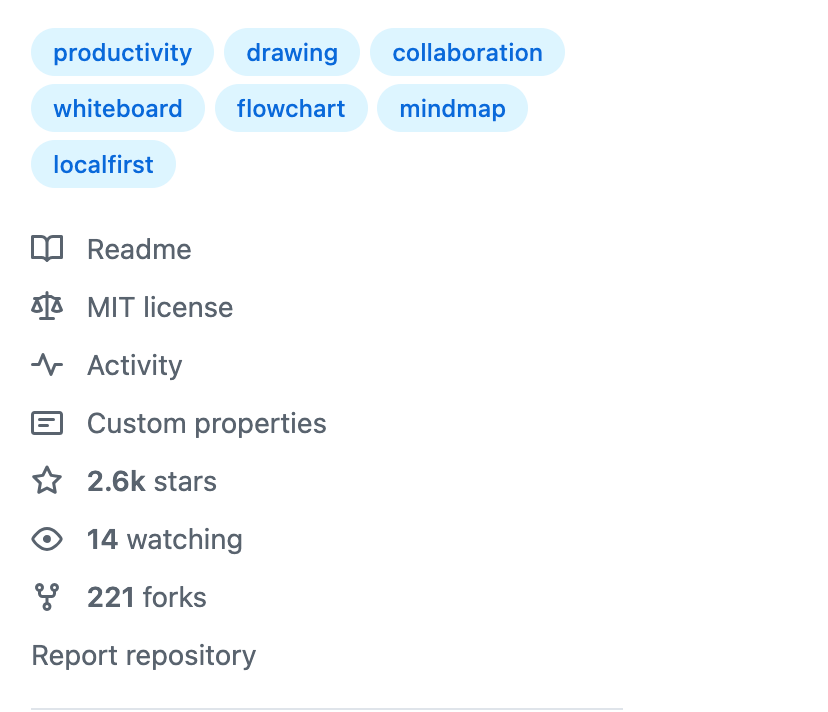This screenshot has width=828, height=712.
Task: Click the Report repository link
Action: [144, 655]
